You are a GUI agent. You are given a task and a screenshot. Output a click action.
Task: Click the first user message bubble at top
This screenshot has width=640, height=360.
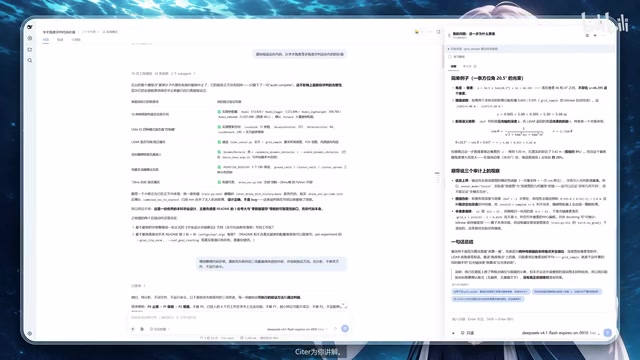(300, 54)
